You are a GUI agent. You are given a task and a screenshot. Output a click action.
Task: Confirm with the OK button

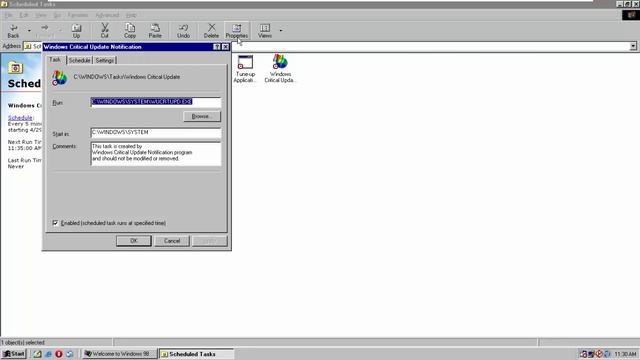(133, 241)
